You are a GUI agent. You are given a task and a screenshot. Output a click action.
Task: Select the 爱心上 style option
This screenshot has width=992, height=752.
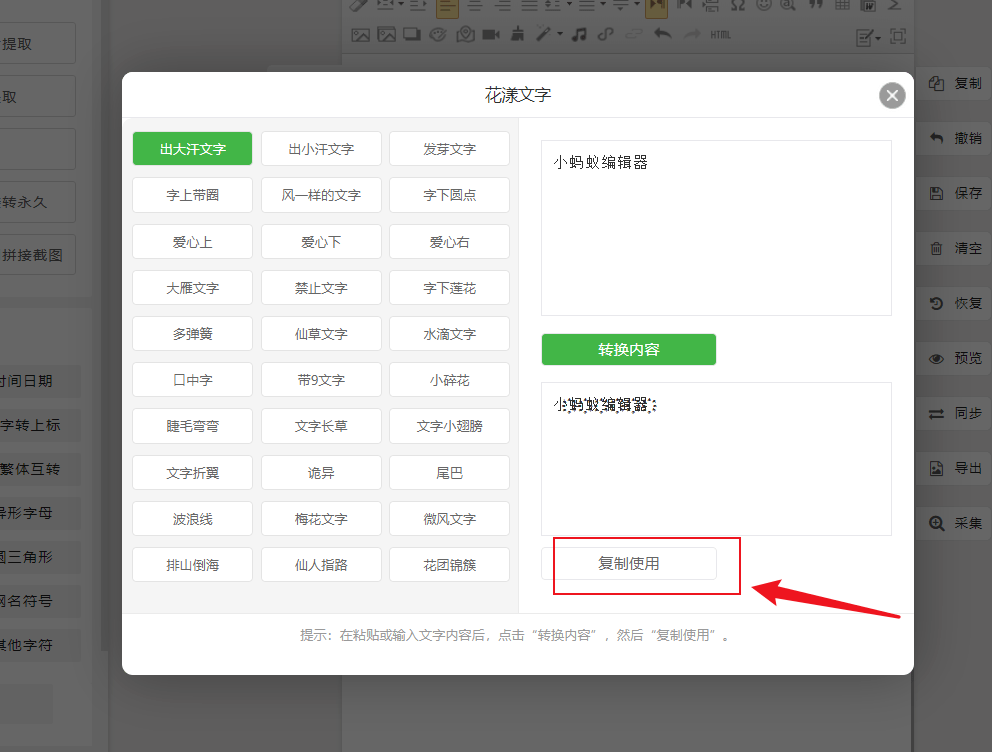point(192,242)
